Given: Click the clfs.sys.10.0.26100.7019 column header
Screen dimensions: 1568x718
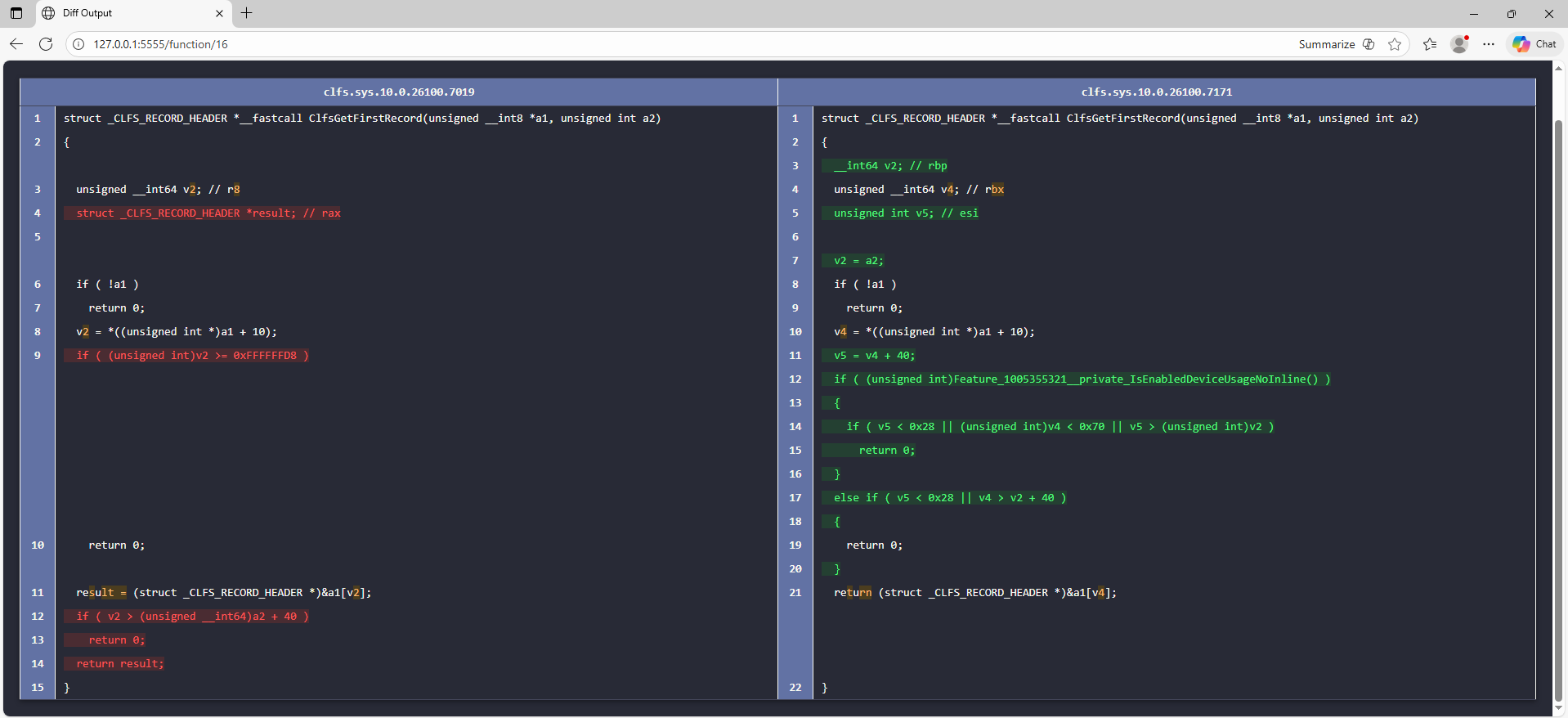Looking at the screenshot, I should tap(399, 92).
